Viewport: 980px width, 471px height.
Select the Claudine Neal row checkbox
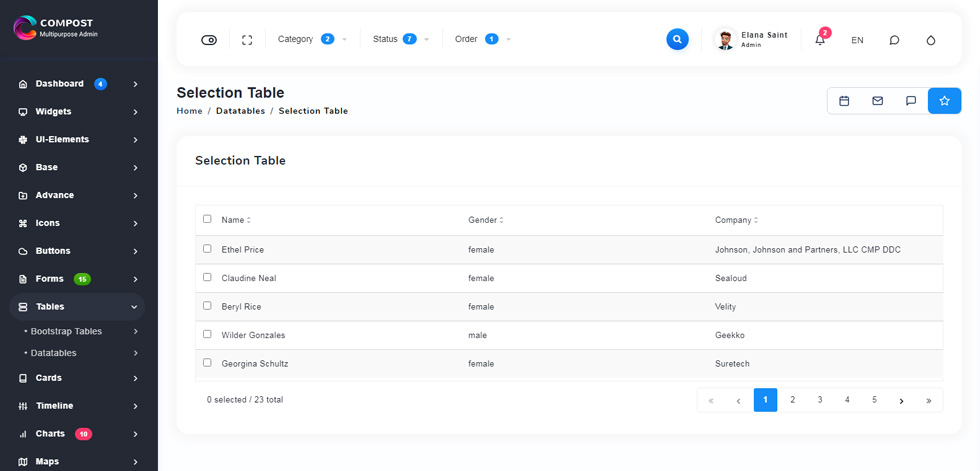click(207, 277)
